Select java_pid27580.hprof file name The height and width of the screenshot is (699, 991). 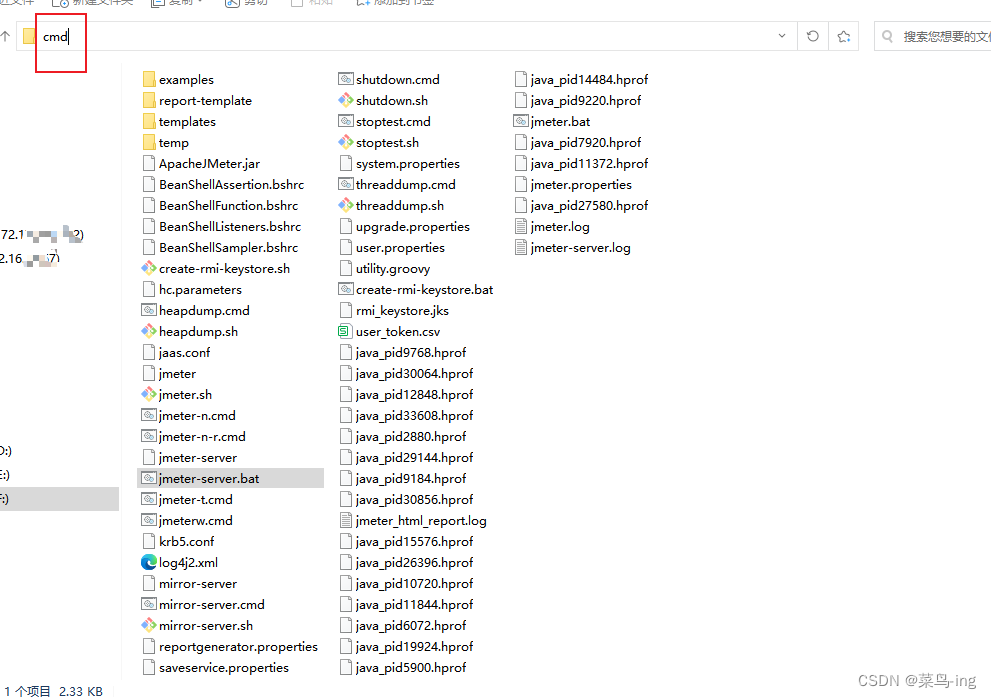coord(589,205)
